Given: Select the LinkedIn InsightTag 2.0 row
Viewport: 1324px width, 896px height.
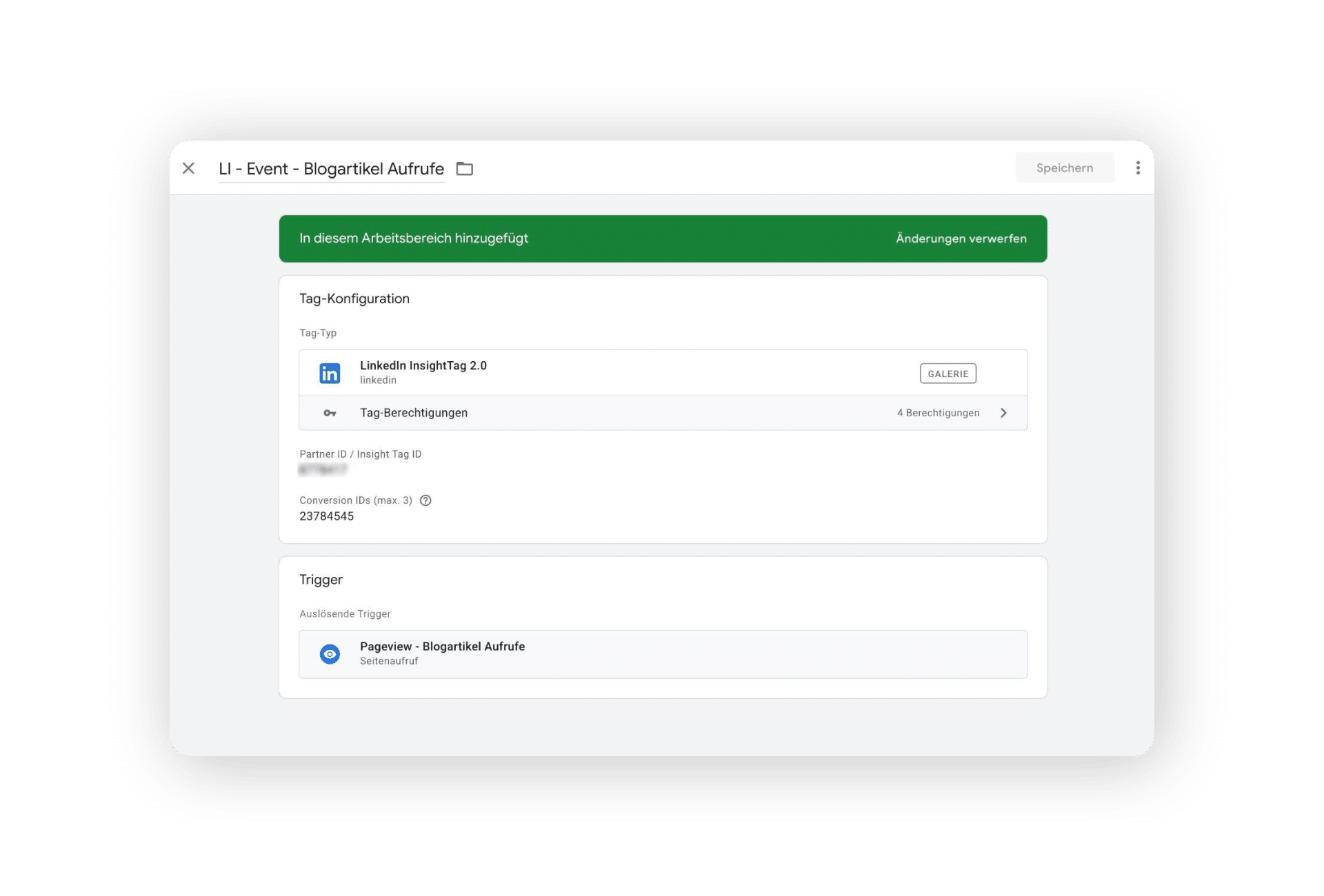Looking at the screenshot, I should coord(423,366).
